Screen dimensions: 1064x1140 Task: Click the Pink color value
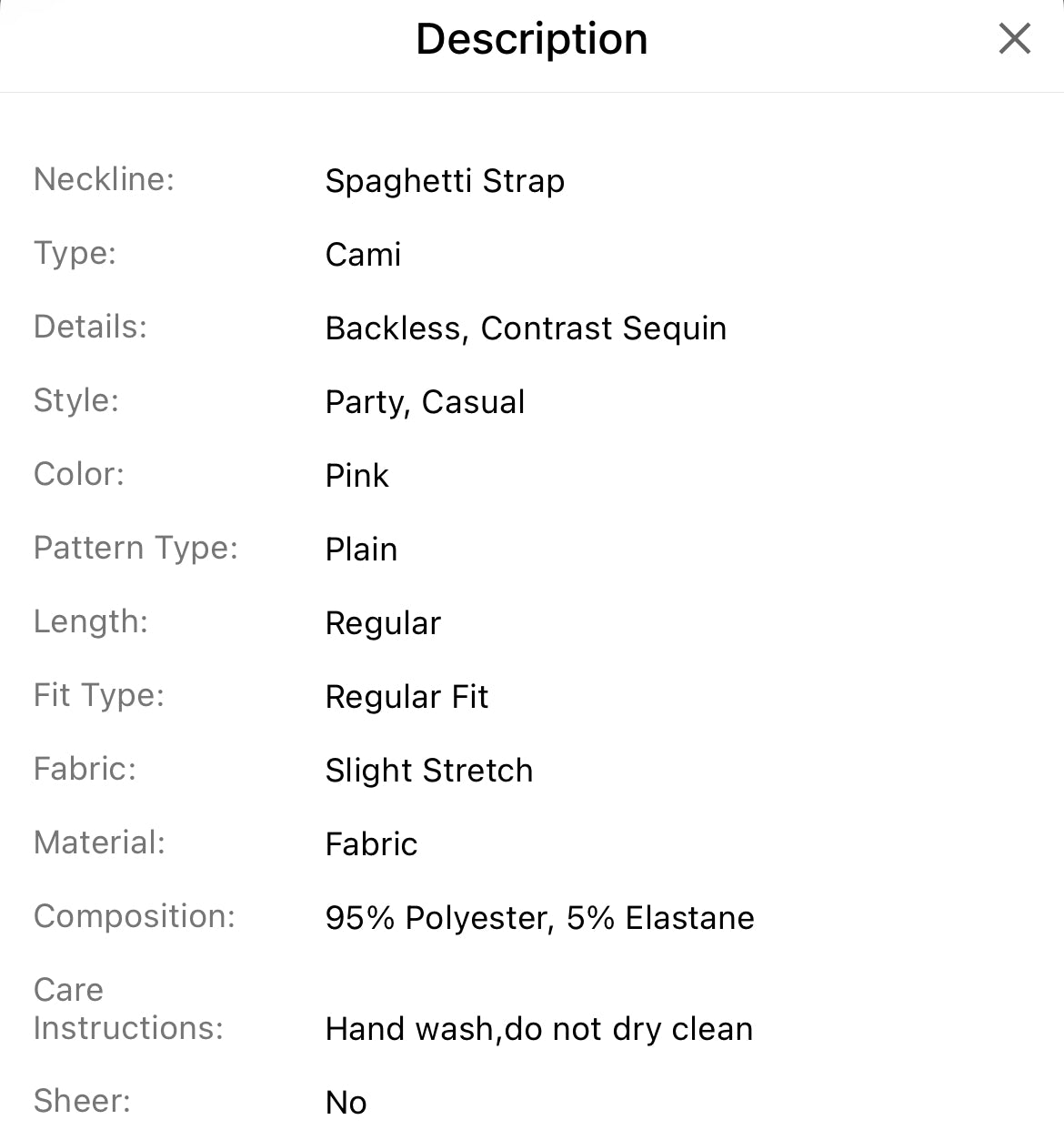tap(356, 476)
